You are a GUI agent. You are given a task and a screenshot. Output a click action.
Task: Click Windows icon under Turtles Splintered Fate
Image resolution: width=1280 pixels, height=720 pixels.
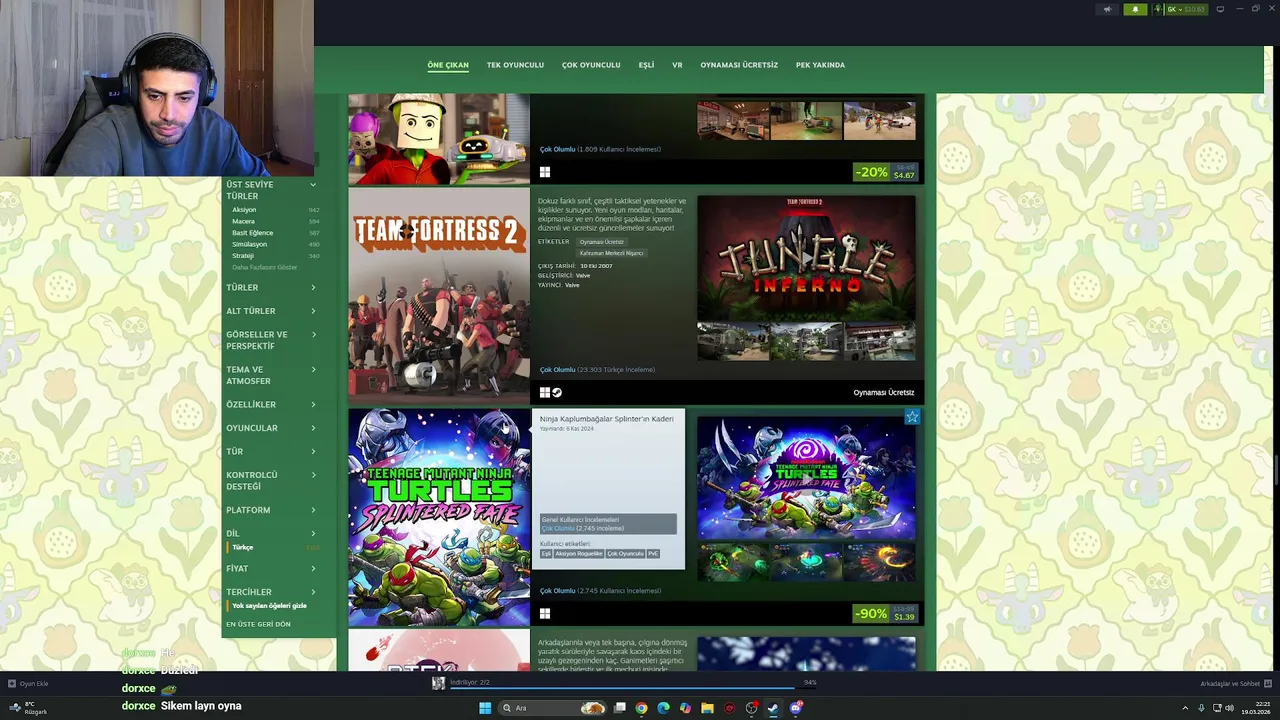coord(545,614)
